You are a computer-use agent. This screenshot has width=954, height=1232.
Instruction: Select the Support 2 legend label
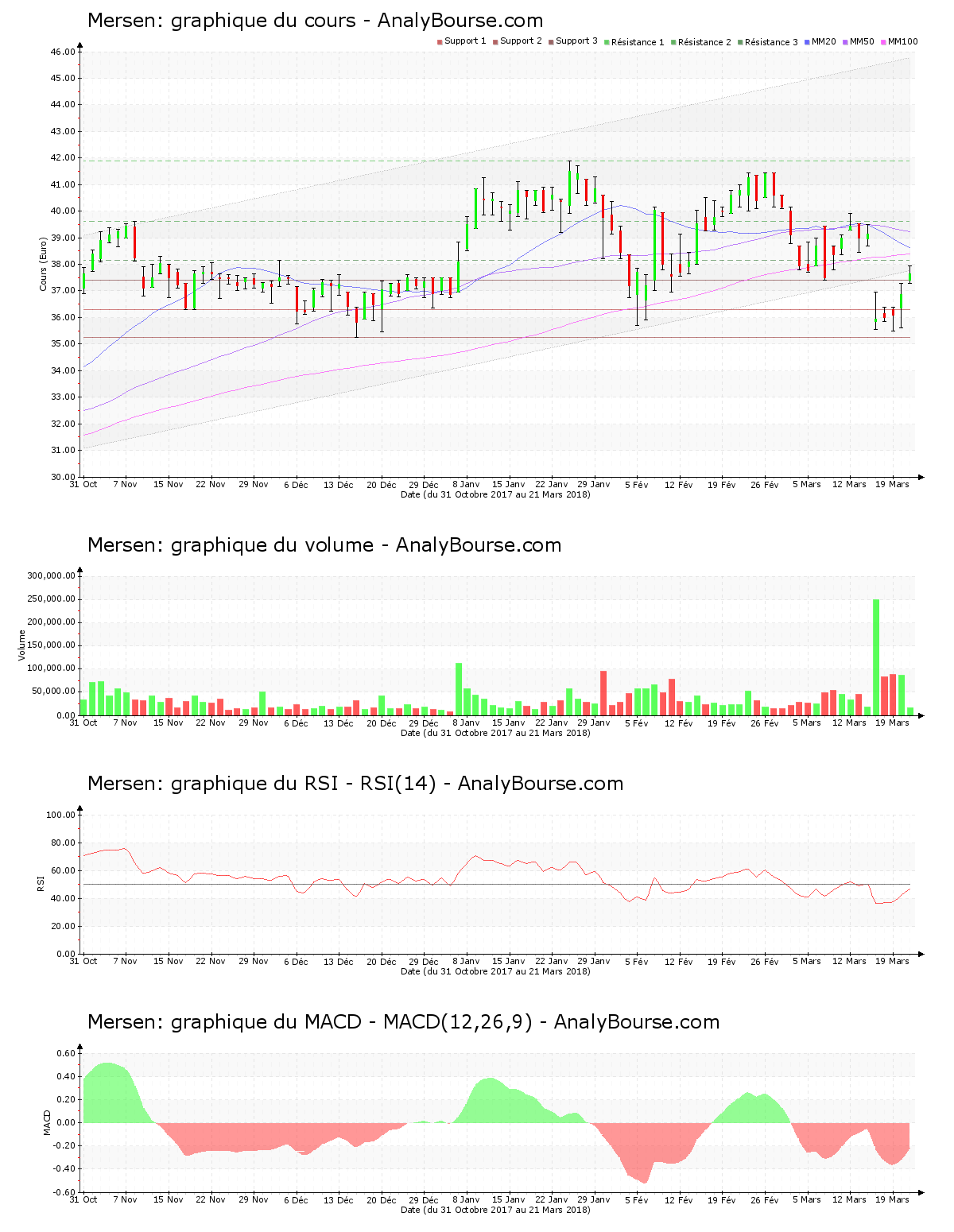click(521, 41)
